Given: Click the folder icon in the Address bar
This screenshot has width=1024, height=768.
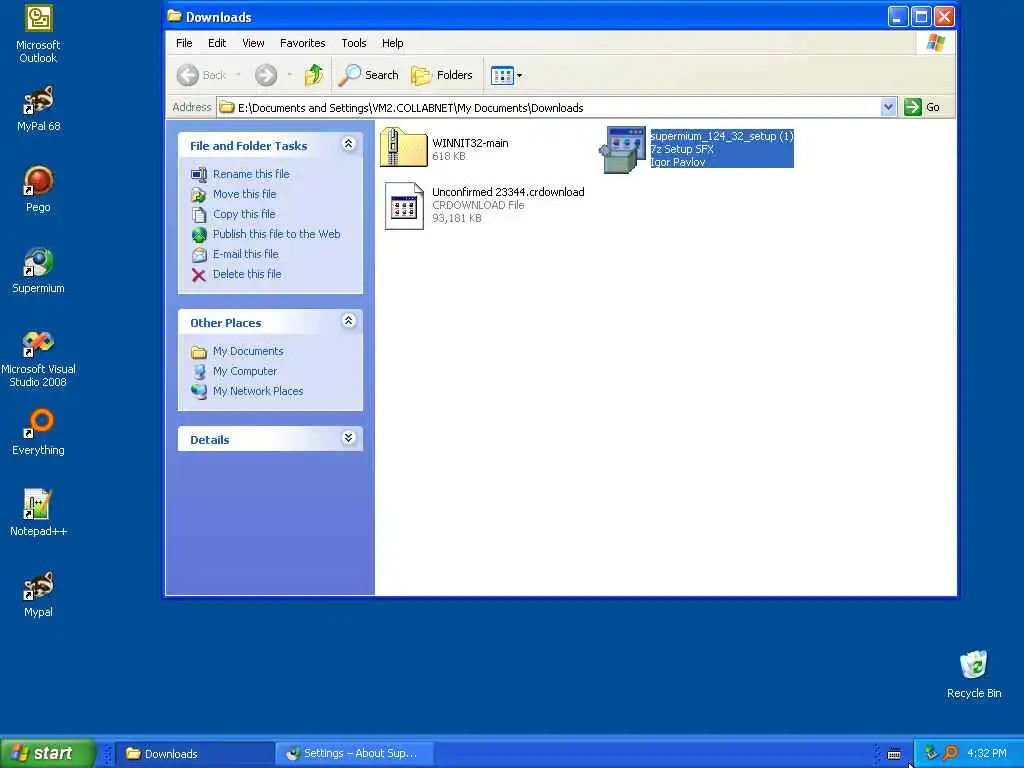Looking at the screenshot, I should click(227, 107).
